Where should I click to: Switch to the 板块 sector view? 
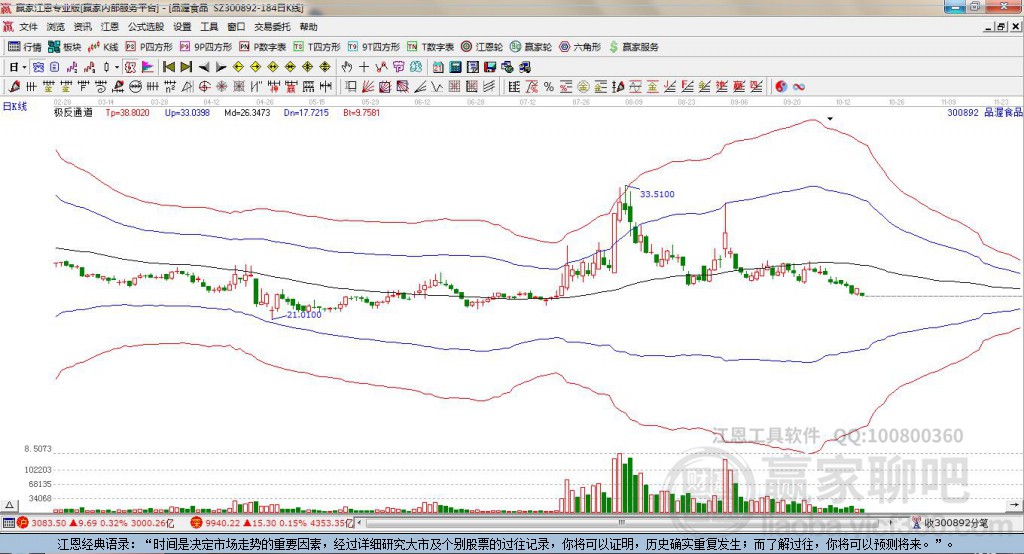coord(65,47)
